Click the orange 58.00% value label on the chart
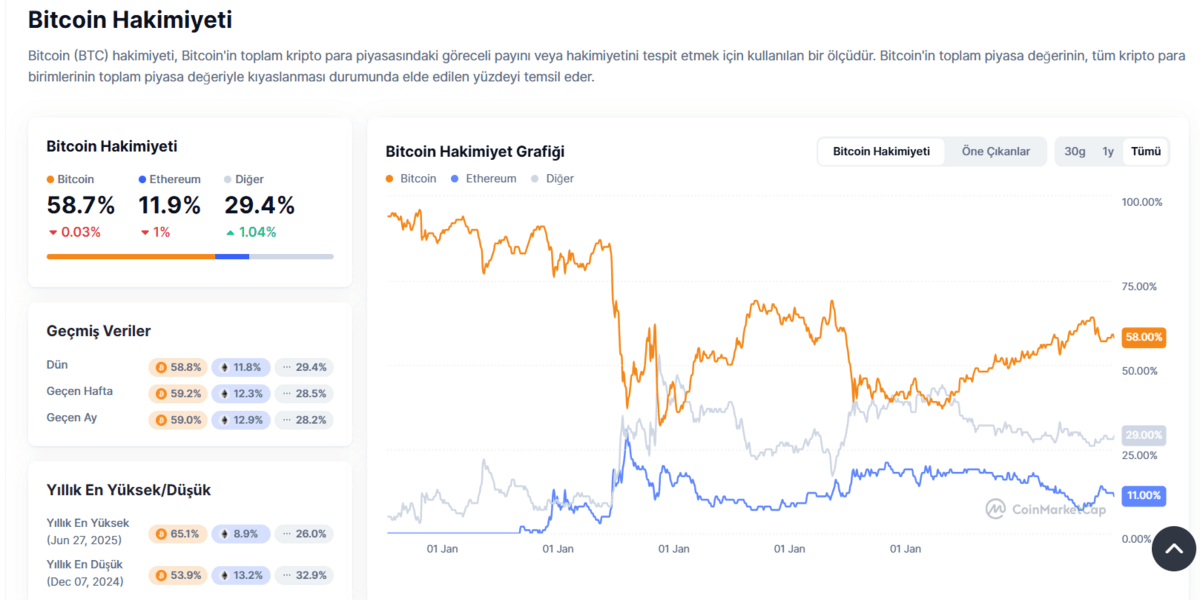 coord(1142,338)
